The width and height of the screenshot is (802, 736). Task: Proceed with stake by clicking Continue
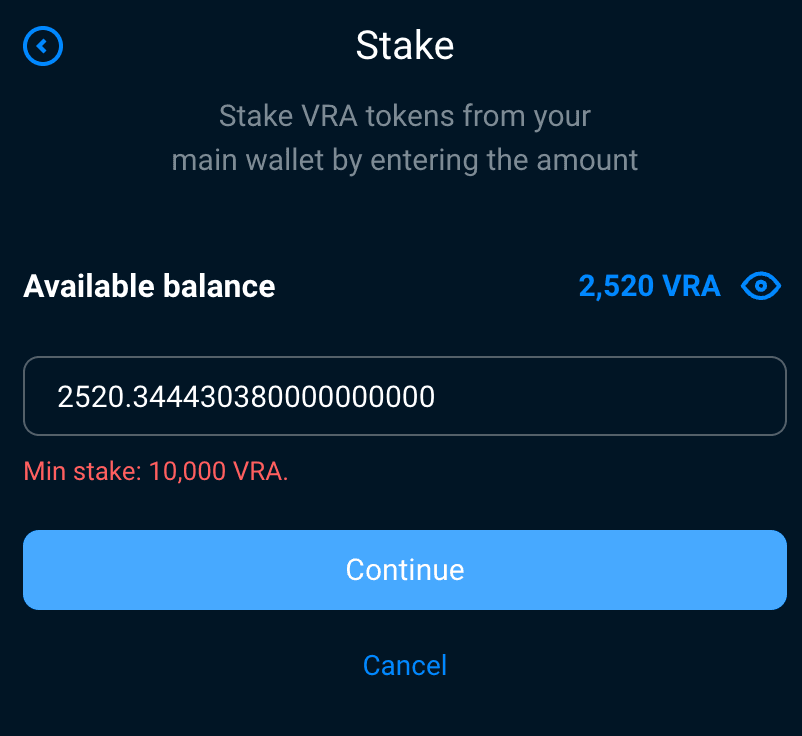pos(405,570)
